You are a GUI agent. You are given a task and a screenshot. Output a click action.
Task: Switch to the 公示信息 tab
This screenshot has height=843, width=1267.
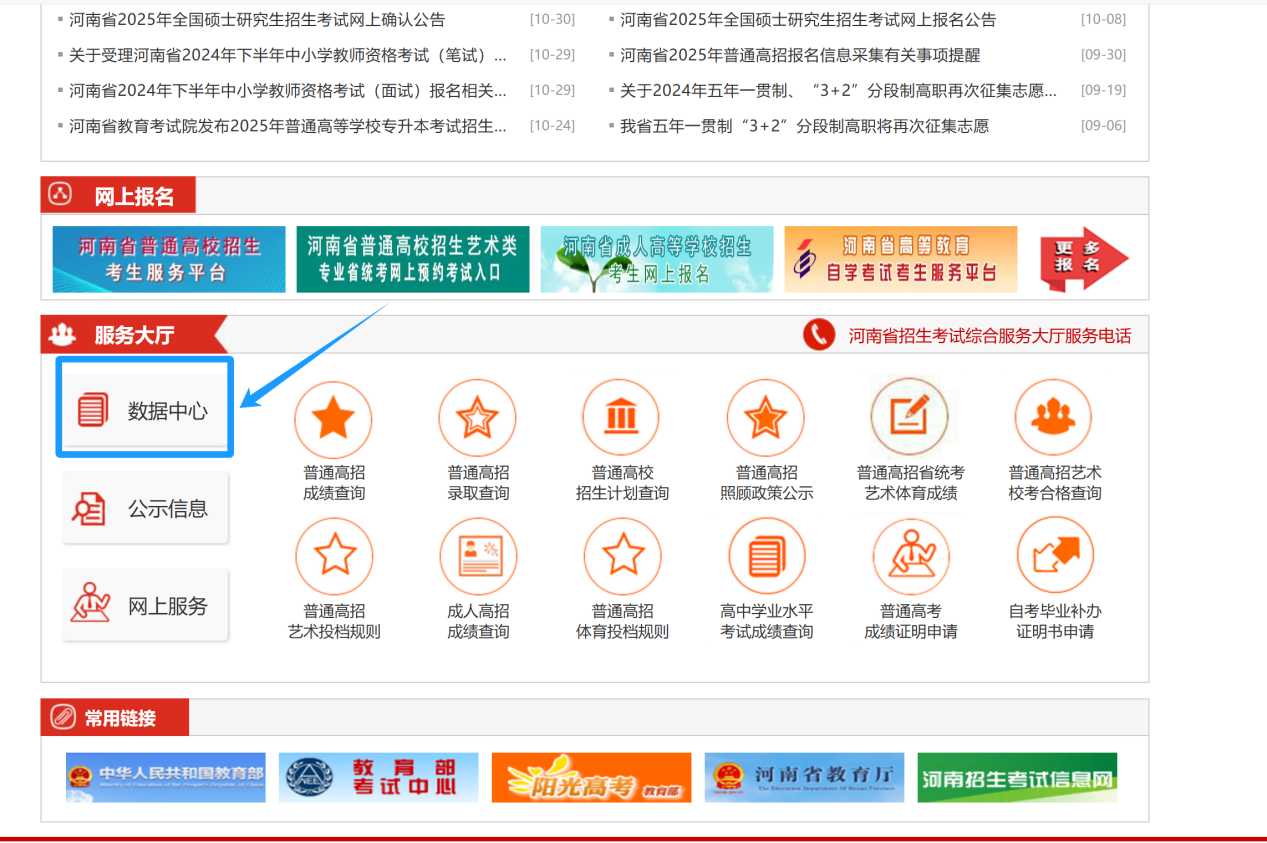(x=145, y=509)
